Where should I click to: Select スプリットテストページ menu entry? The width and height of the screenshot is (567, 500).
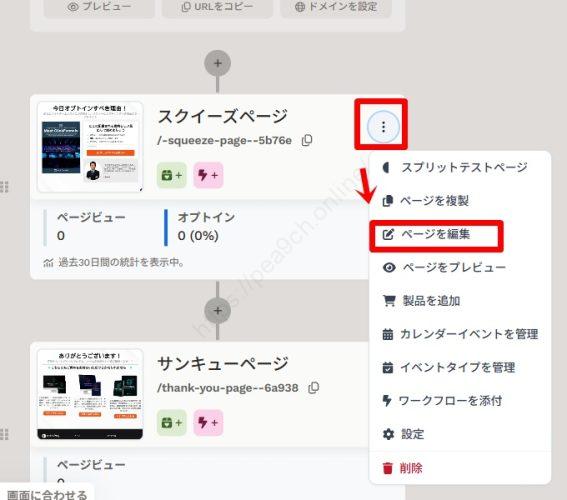(455, 167)
